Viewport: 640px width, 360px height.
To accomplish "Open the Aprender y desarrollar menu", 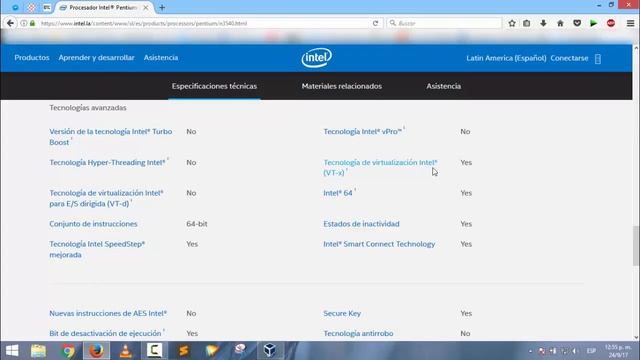I will click(x=96, y=58).
